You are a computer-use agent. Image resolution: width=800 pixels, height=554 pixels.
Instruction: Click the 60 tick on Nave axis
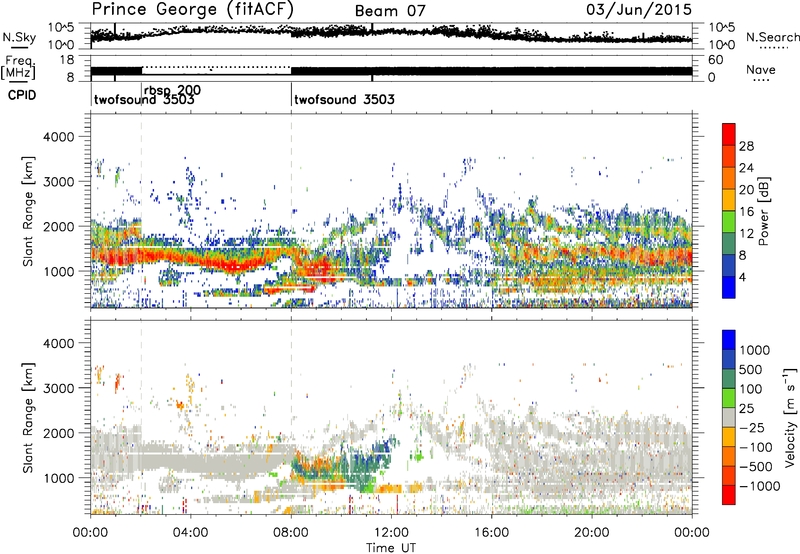coord(715,60)
